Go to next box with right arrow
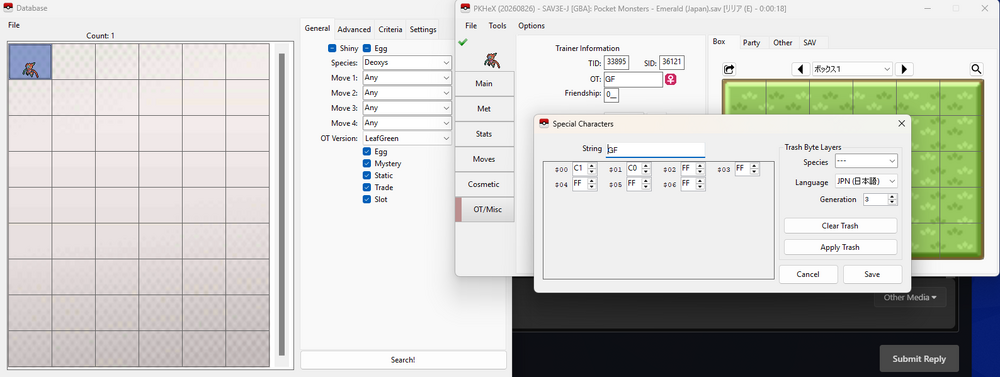 [x=904, y=69]
